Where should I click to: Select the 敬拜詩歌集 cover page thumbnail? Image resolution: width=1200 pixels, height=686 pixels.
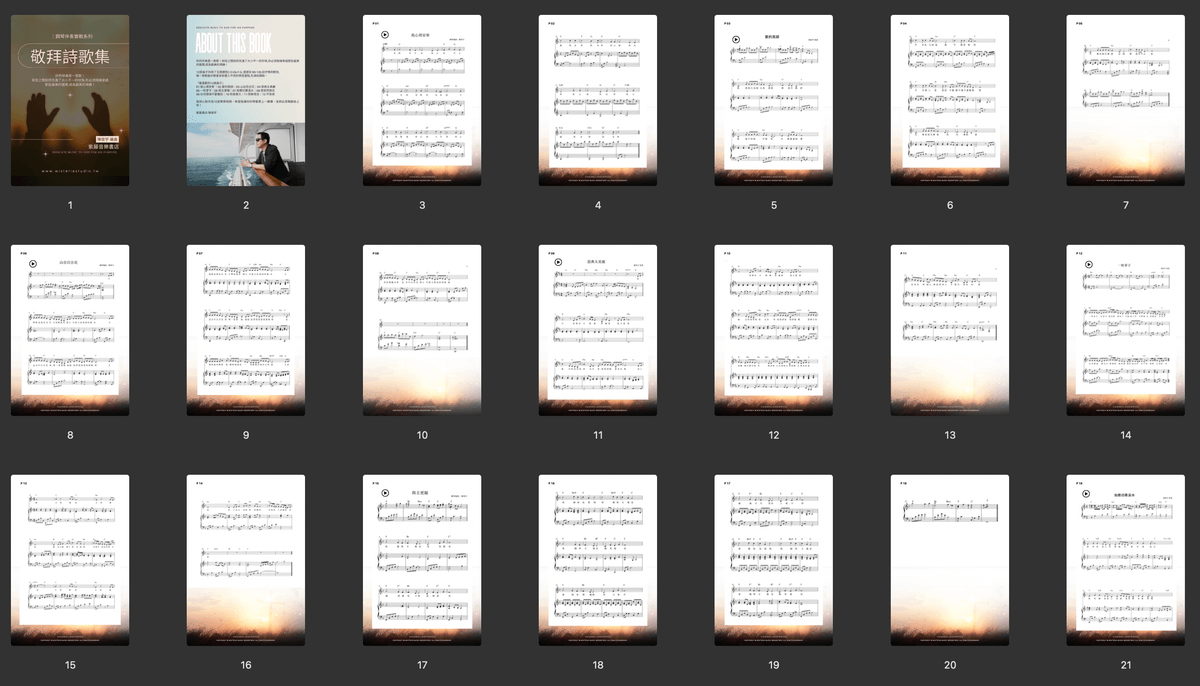tap(70, 100)
